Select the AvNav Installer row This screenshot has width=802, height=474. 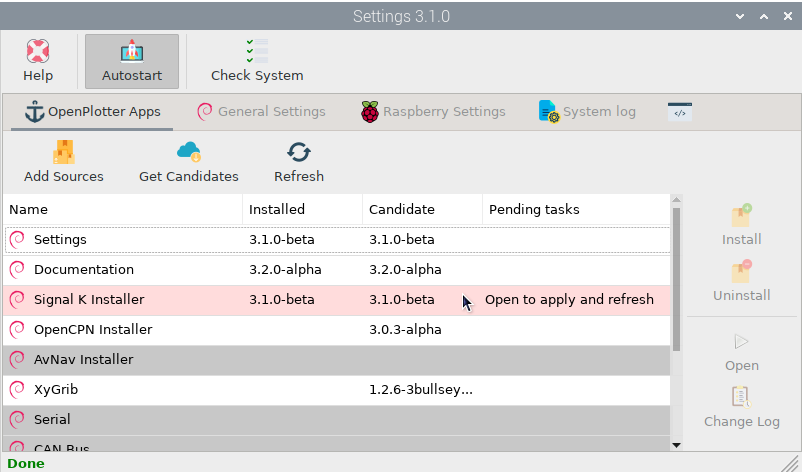(x=337, y=360)
